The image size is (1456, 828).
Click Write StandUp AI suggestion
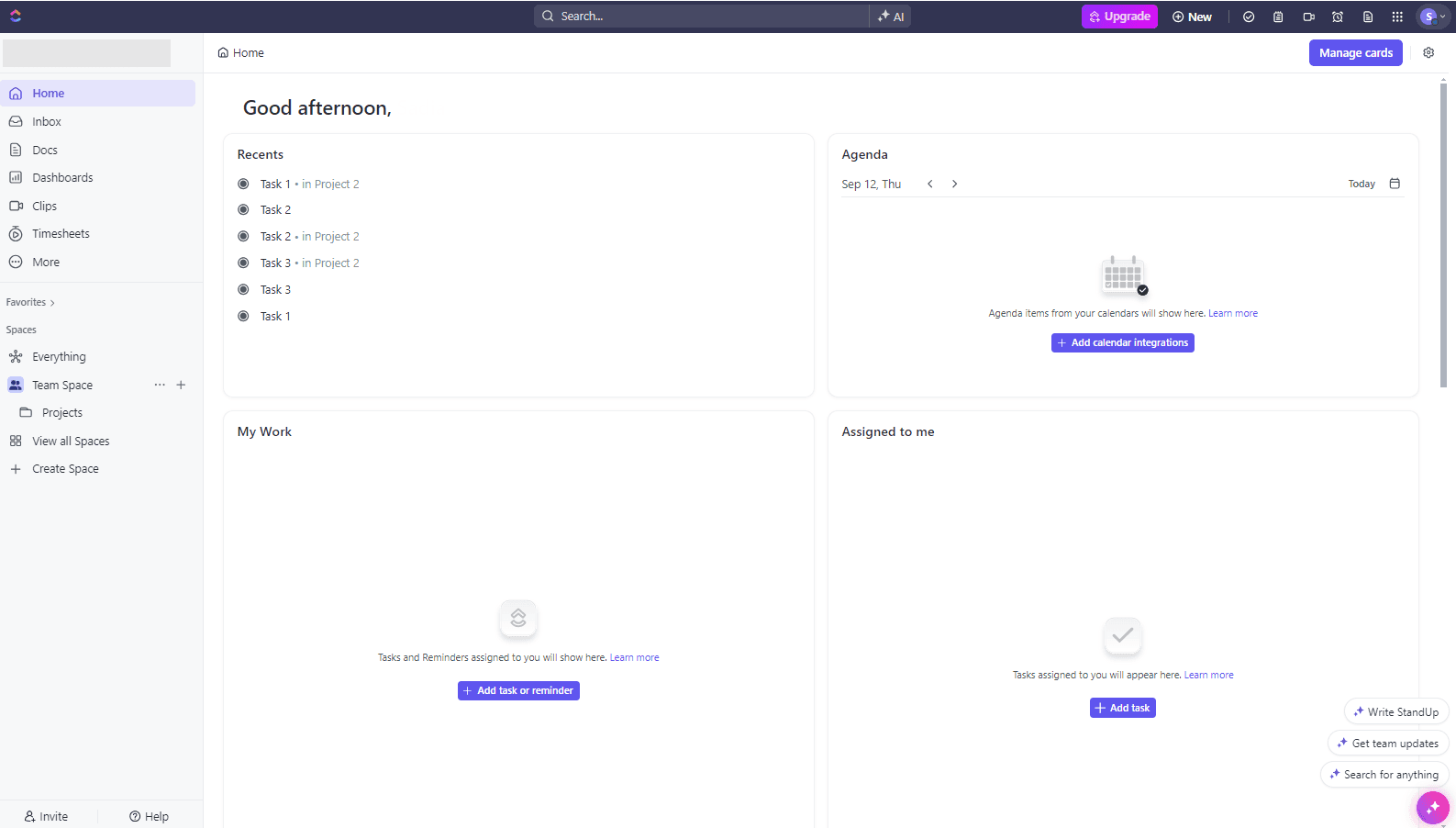(1396, 711)
